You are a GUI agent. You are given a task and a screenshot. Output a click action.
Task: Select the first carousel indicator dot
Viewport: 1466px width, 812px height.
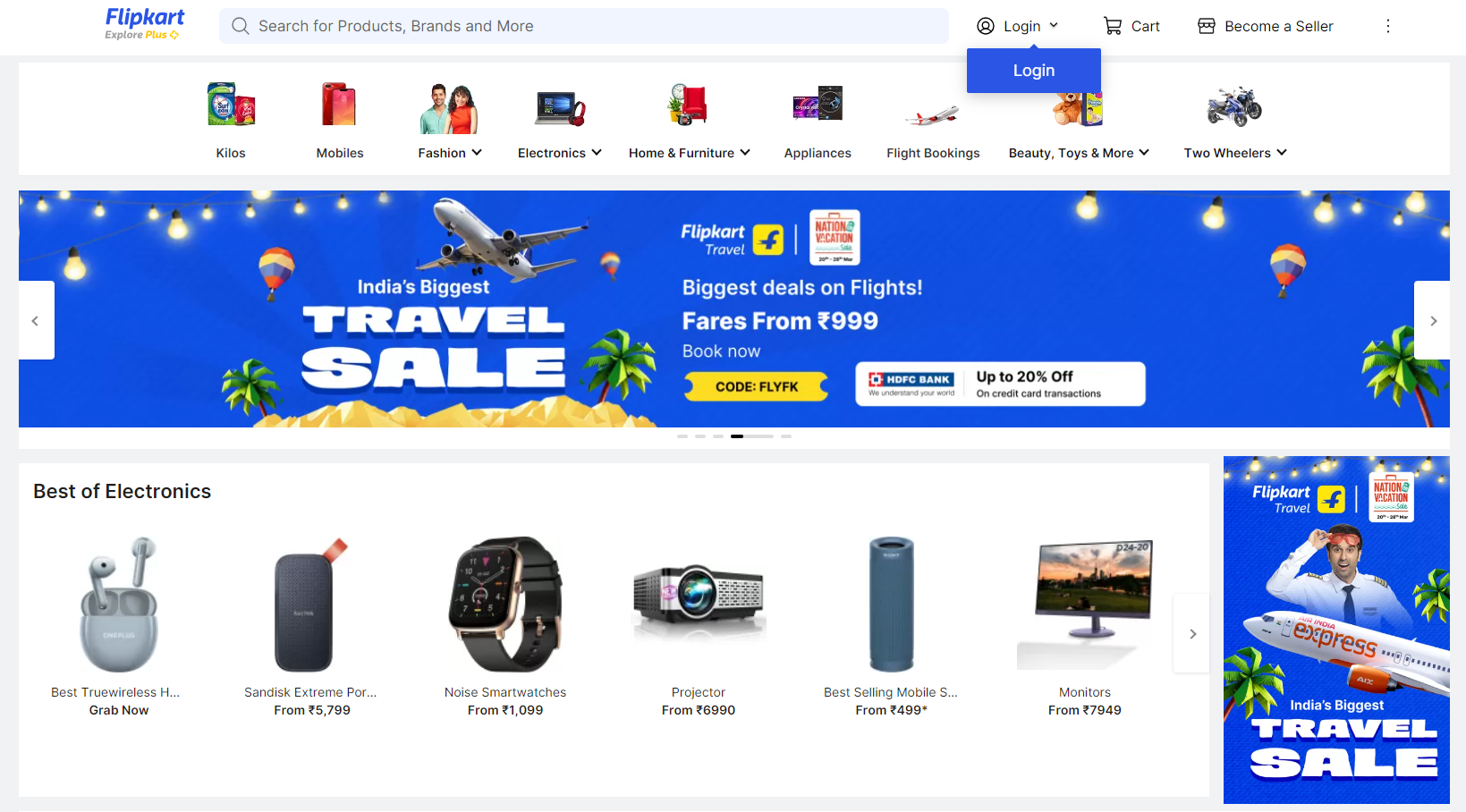click(x=682, y=436)
